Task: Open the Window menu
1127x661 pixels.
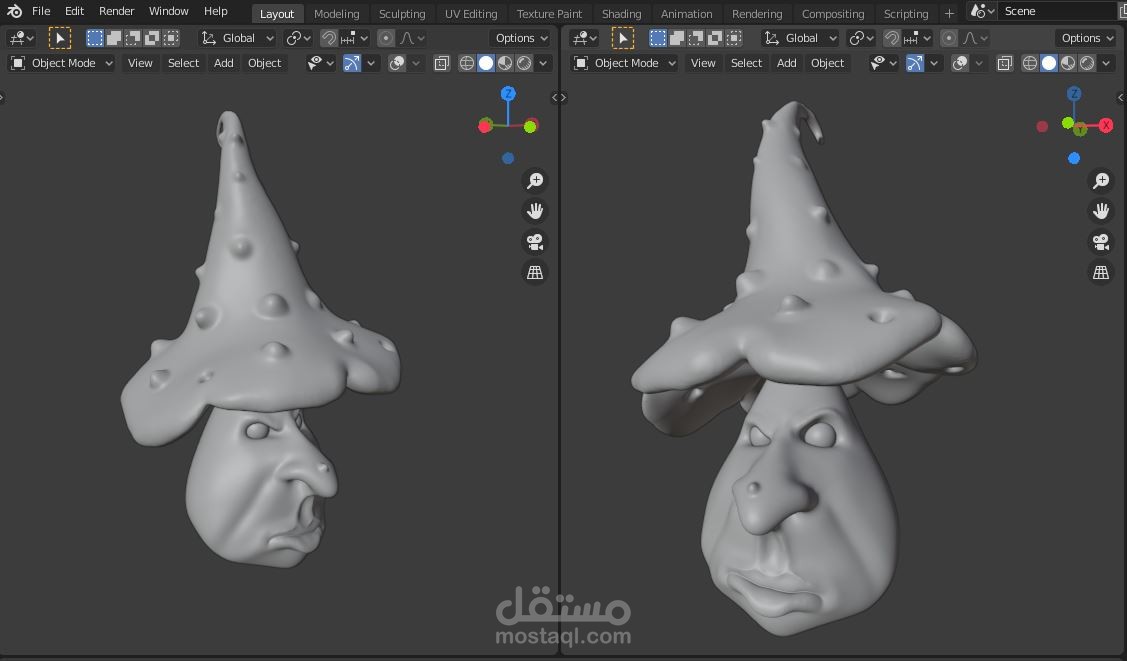Action: [168, 11]
